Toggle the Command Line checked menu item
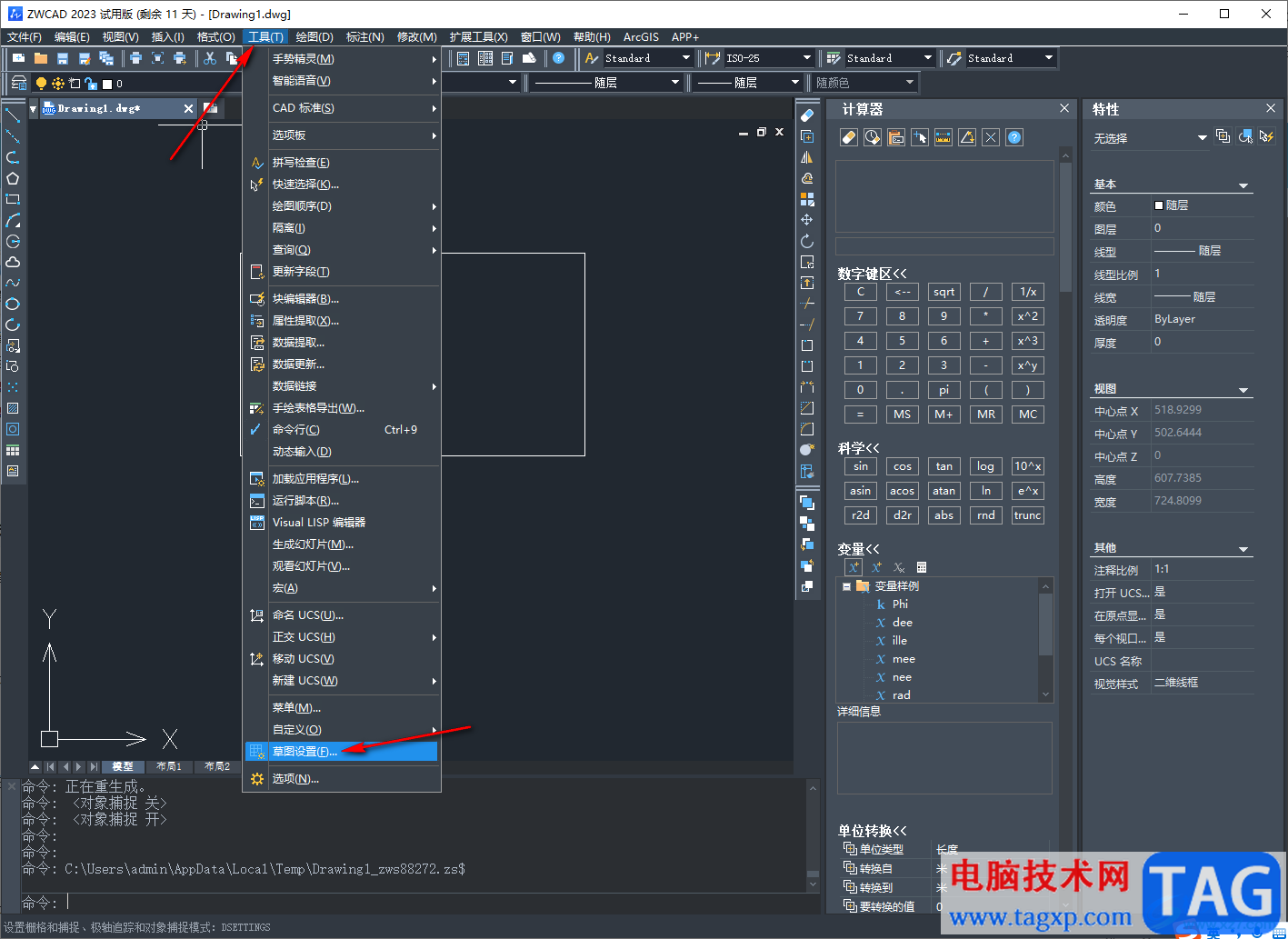 coord(342,430)
